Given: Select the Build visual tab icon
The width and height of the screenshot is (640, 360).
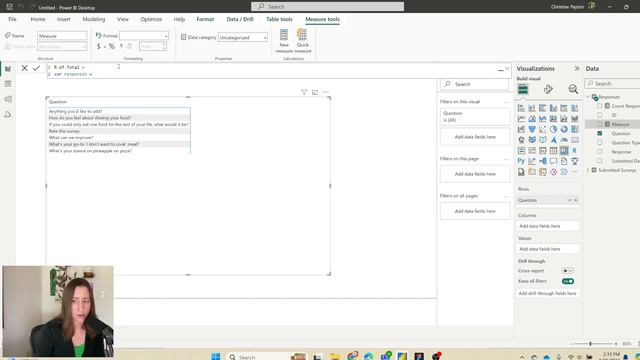Looking at the screenshot, I should [523, 89].
